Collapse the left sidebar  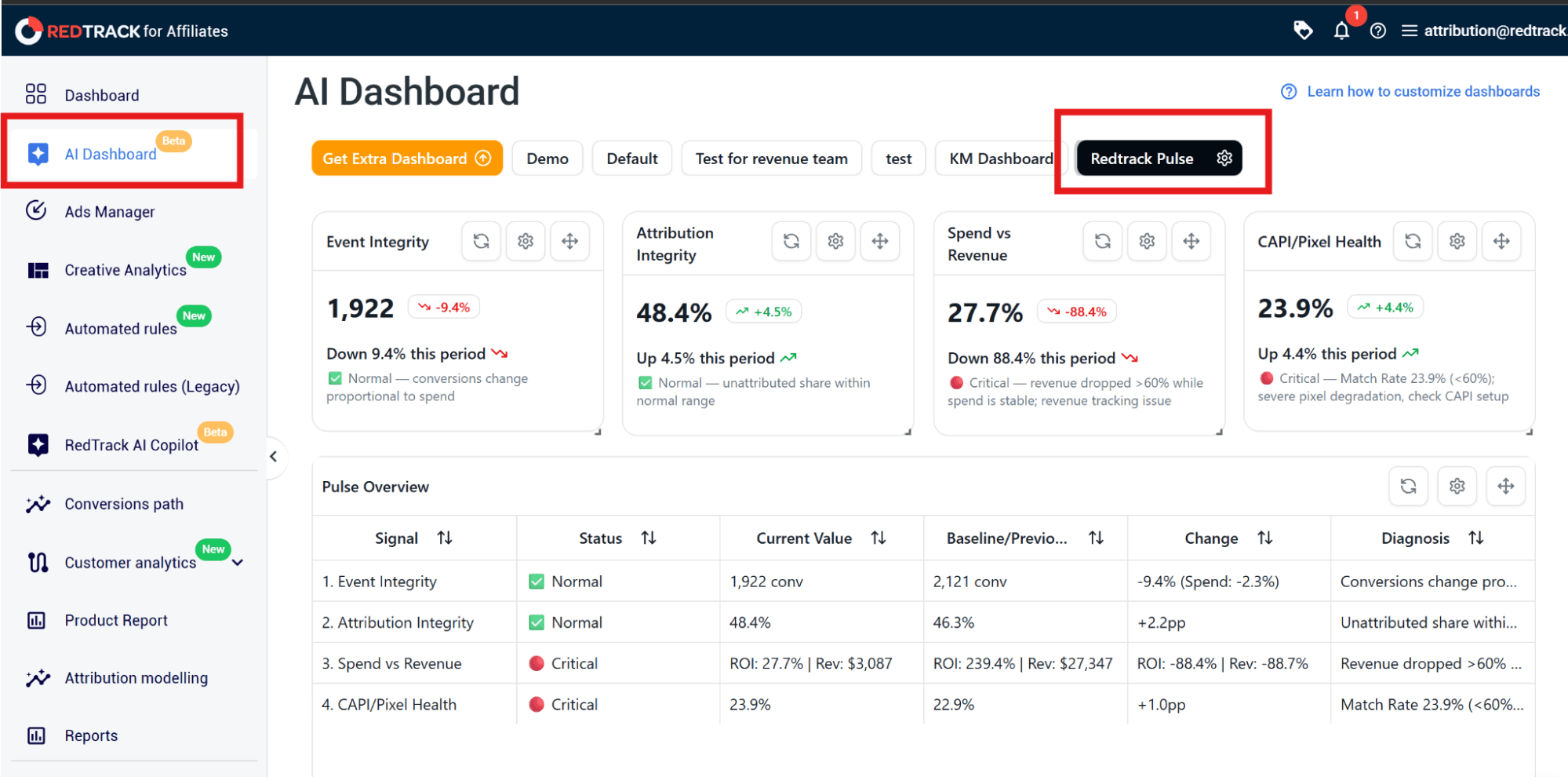point(273,456)
